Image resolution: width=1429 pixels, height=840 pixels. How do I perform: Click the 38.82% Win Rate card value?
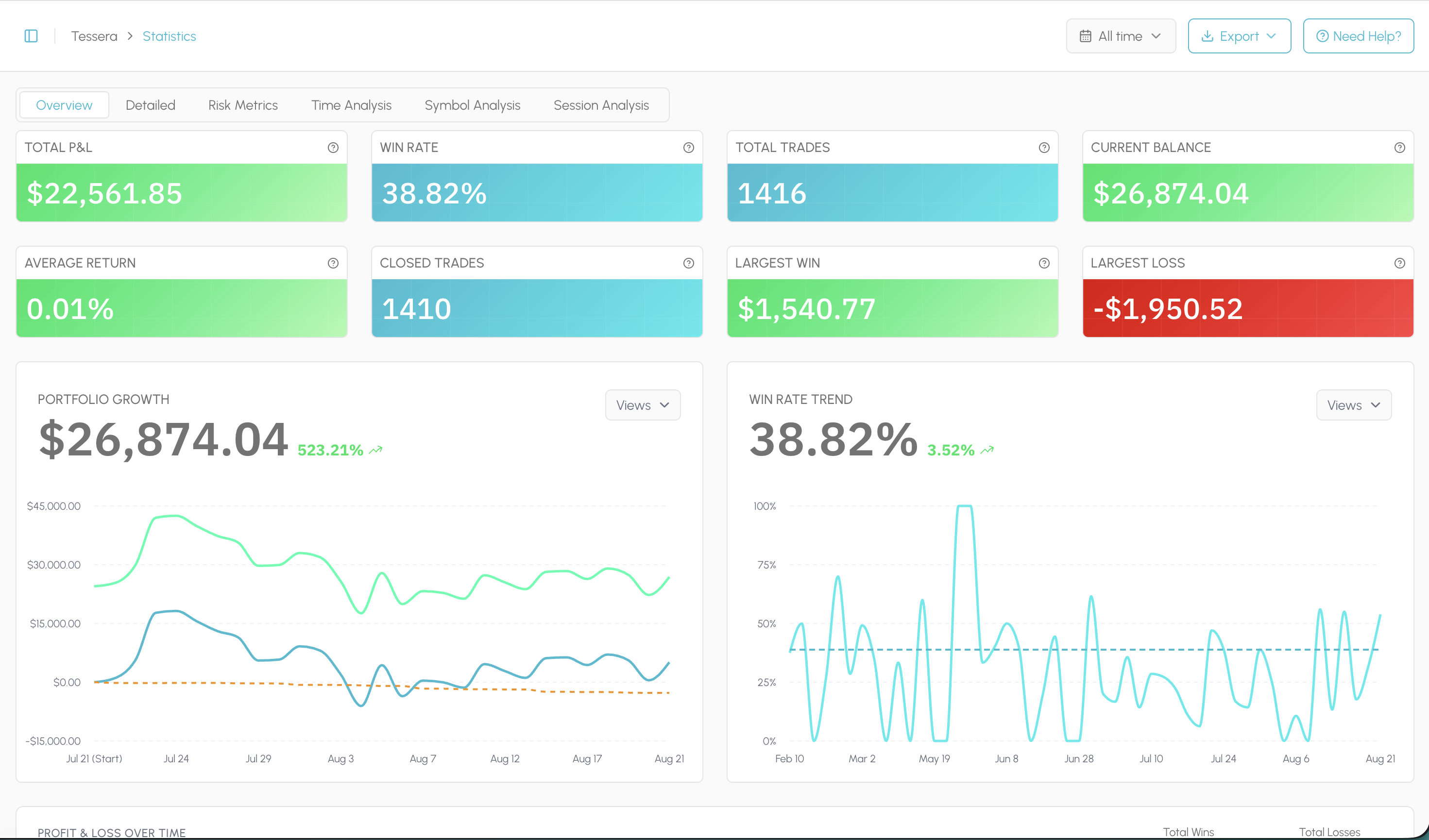pos(434,193)
